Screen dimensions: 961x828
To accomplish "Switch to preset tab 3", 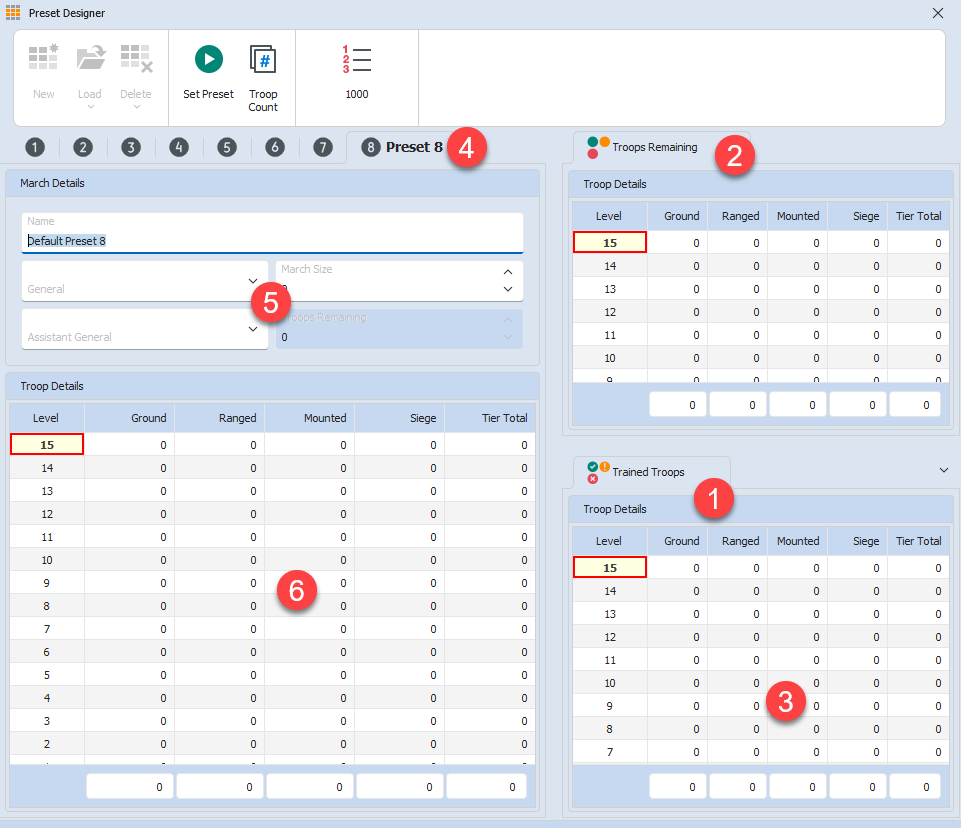I will tap(131, 147).
